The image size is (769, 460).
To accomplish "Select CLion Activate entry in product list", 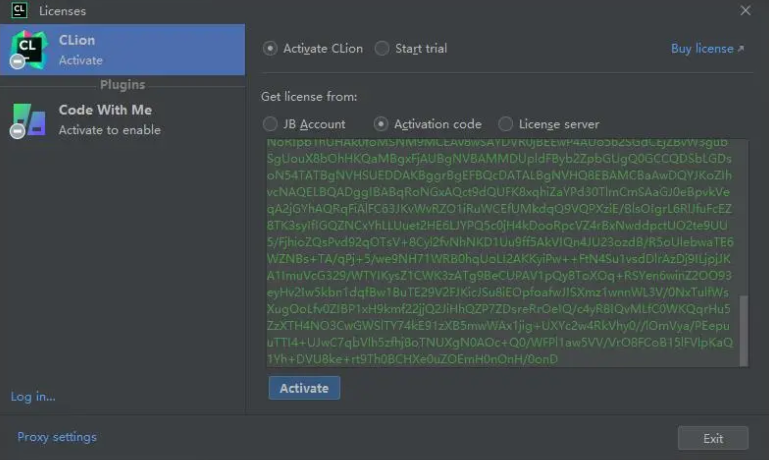I will (x=123, y=50).
